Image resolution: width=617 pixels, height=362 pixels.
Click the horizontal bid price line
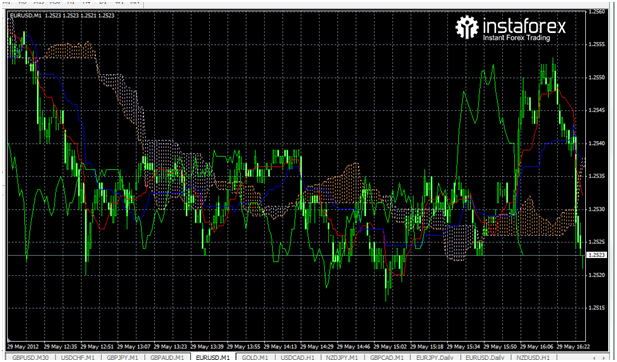(296, 255)
